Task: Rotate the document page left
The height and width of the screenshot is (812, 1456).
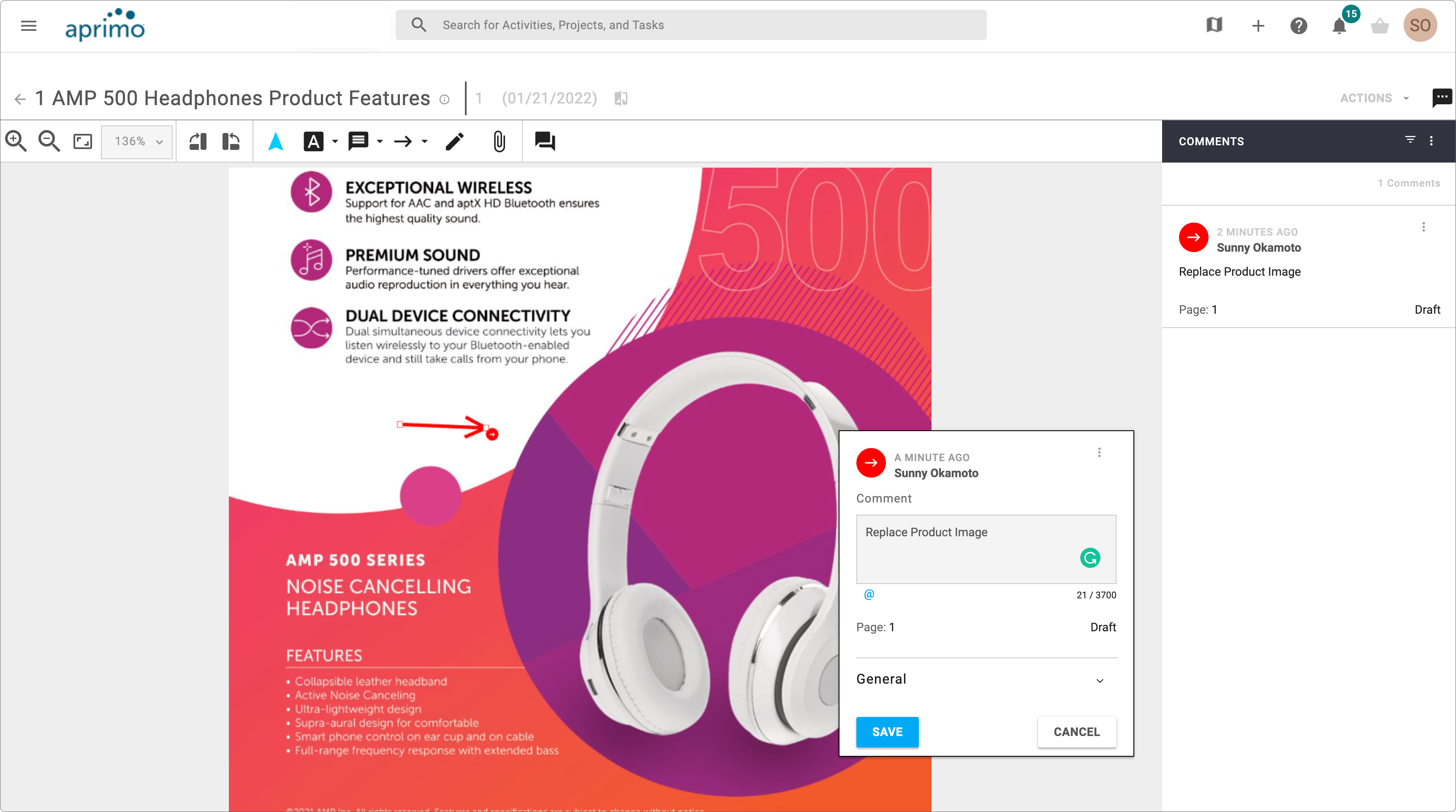Action: pos(197,141)
